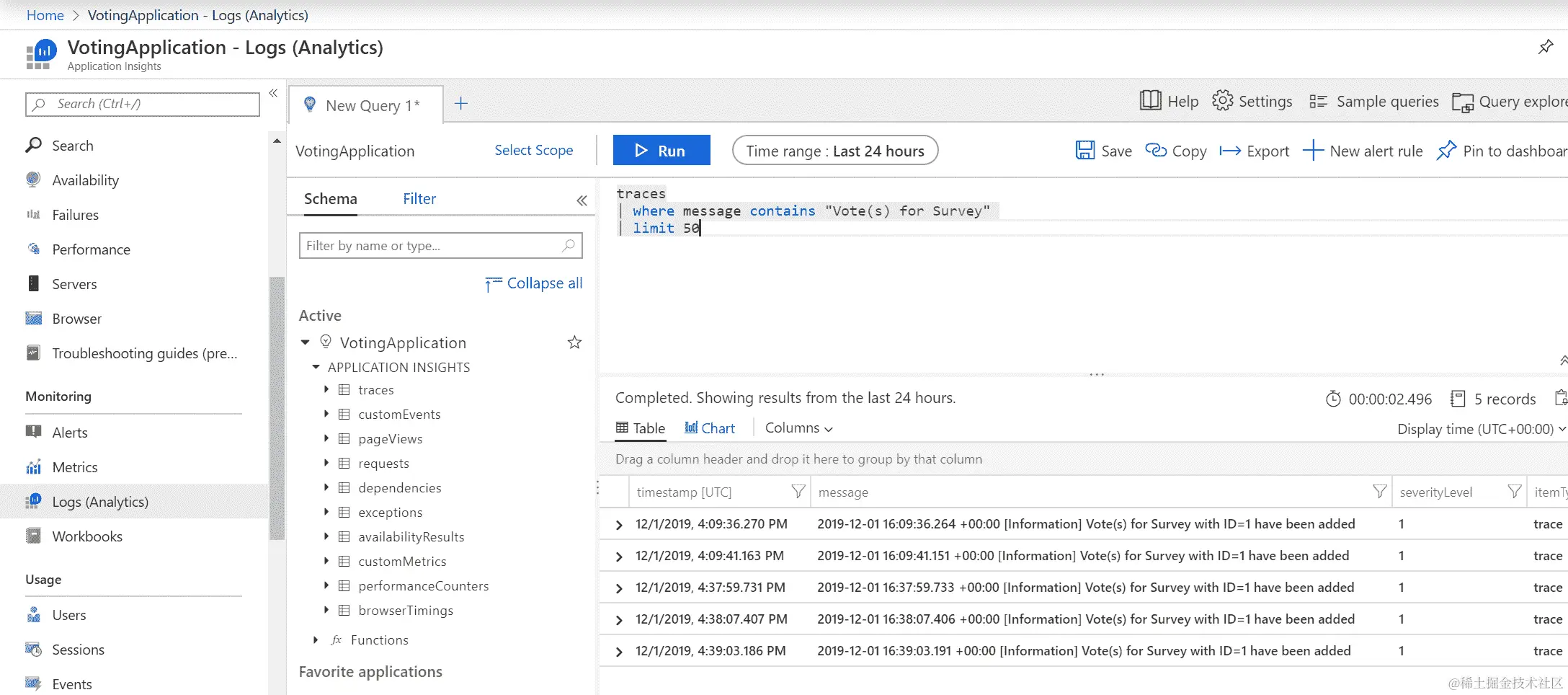Expand the Functions node in schema
The width and height of the screenshot is (1568, 695).
(316, 639)
